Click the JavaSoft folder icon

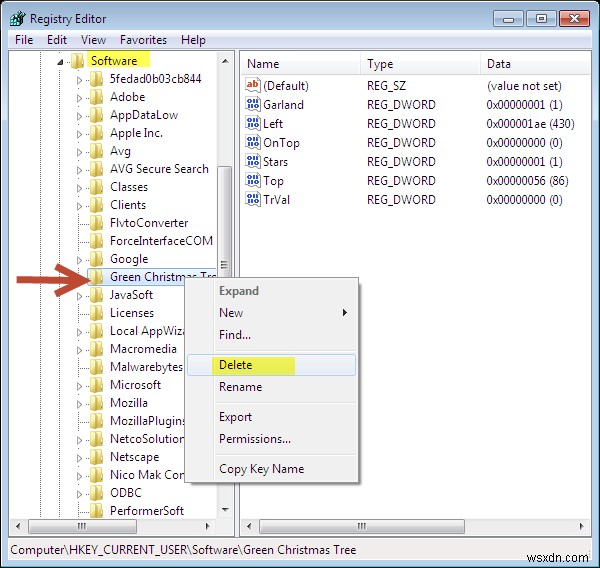[x=96, y=295]
